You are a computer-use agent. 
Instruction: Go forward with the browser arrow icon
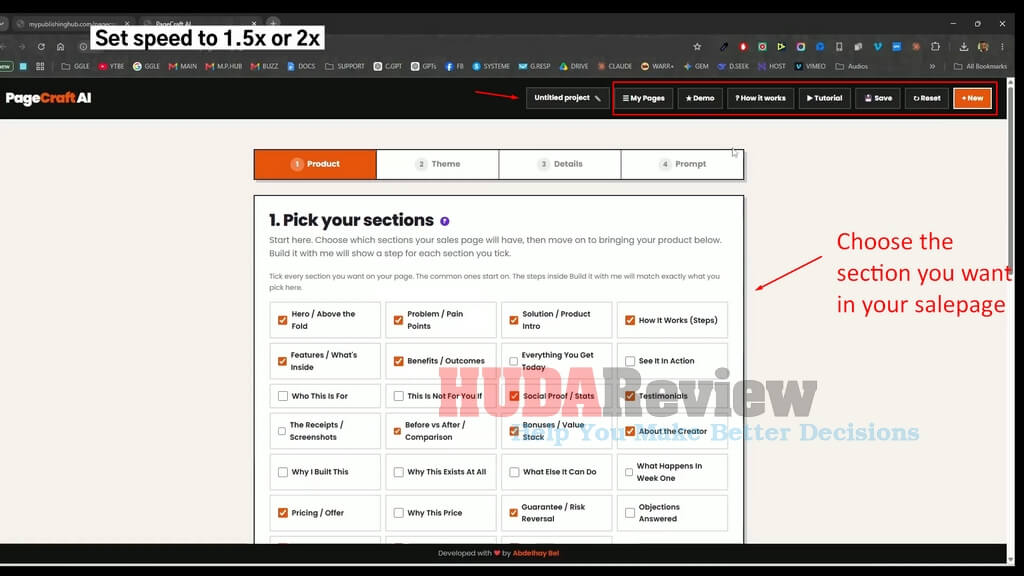tap(22, 47)
